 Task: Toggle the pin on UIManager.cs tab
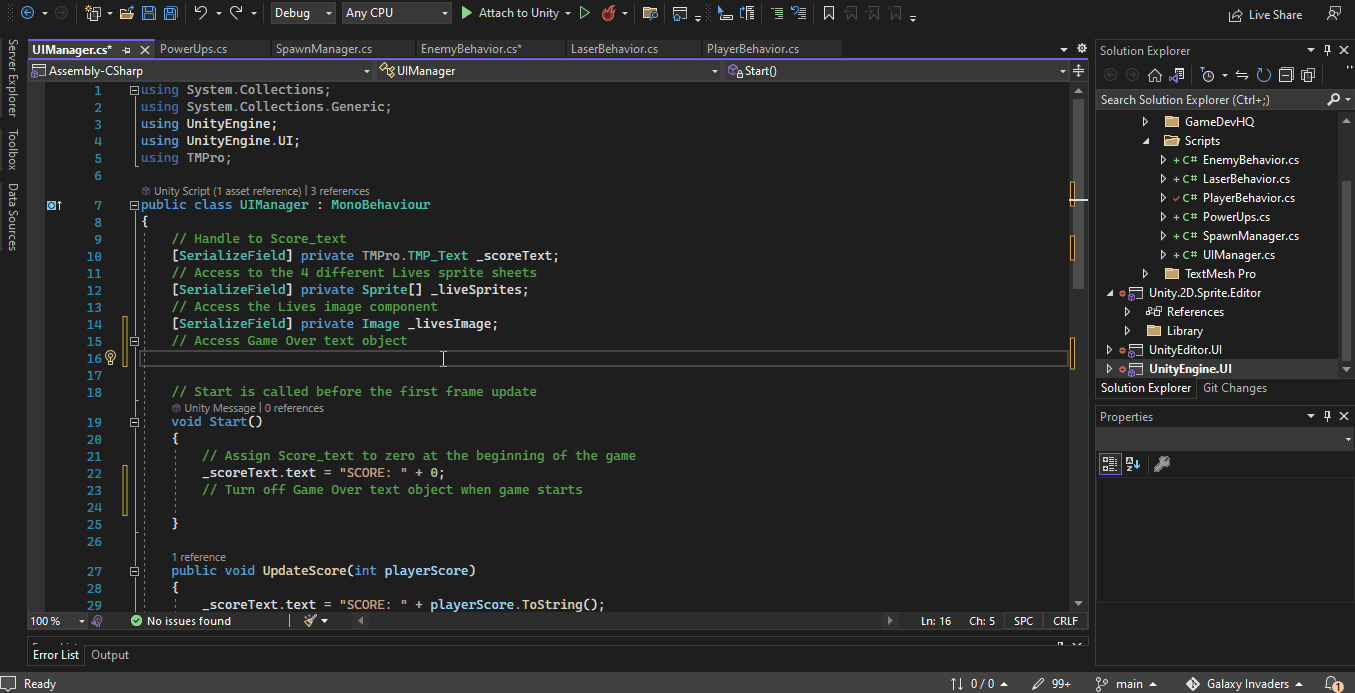[127, 49]
